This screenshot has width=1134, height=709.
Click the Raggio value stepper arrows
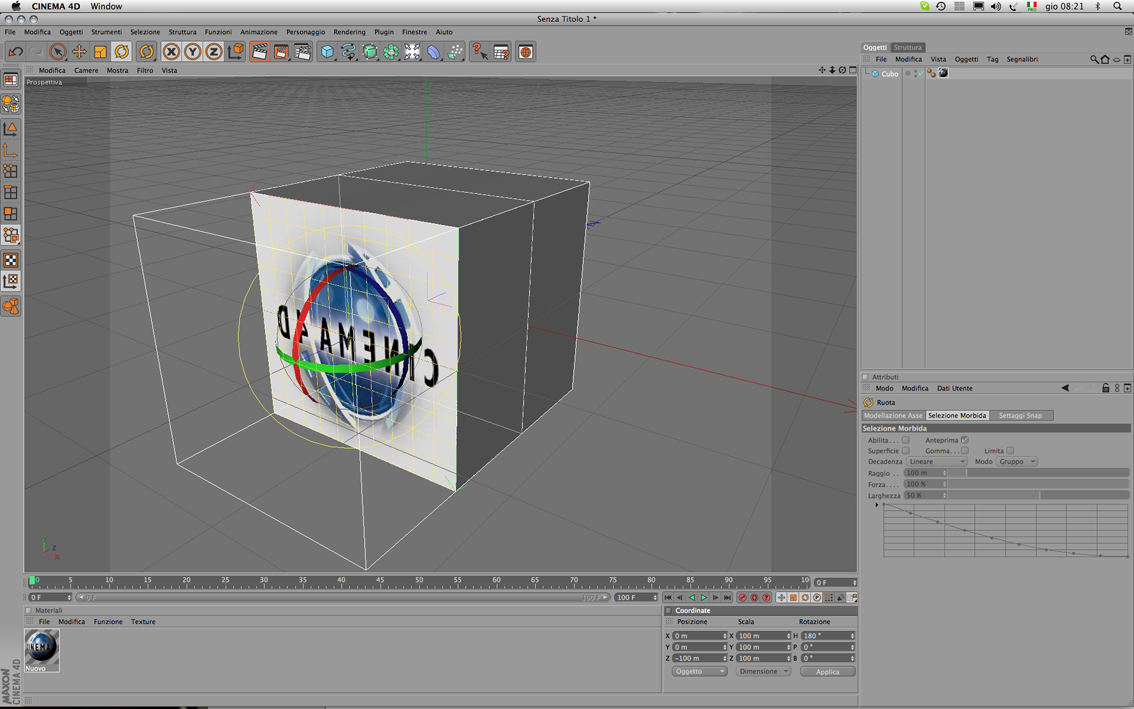pyautogui.click(x=944, y=473)
